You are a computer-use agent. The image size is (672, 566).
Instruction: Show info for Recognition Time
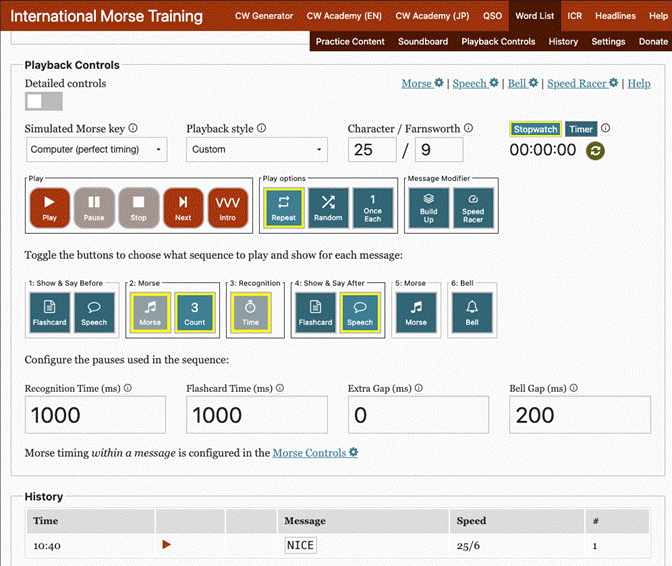click(128, 388)
